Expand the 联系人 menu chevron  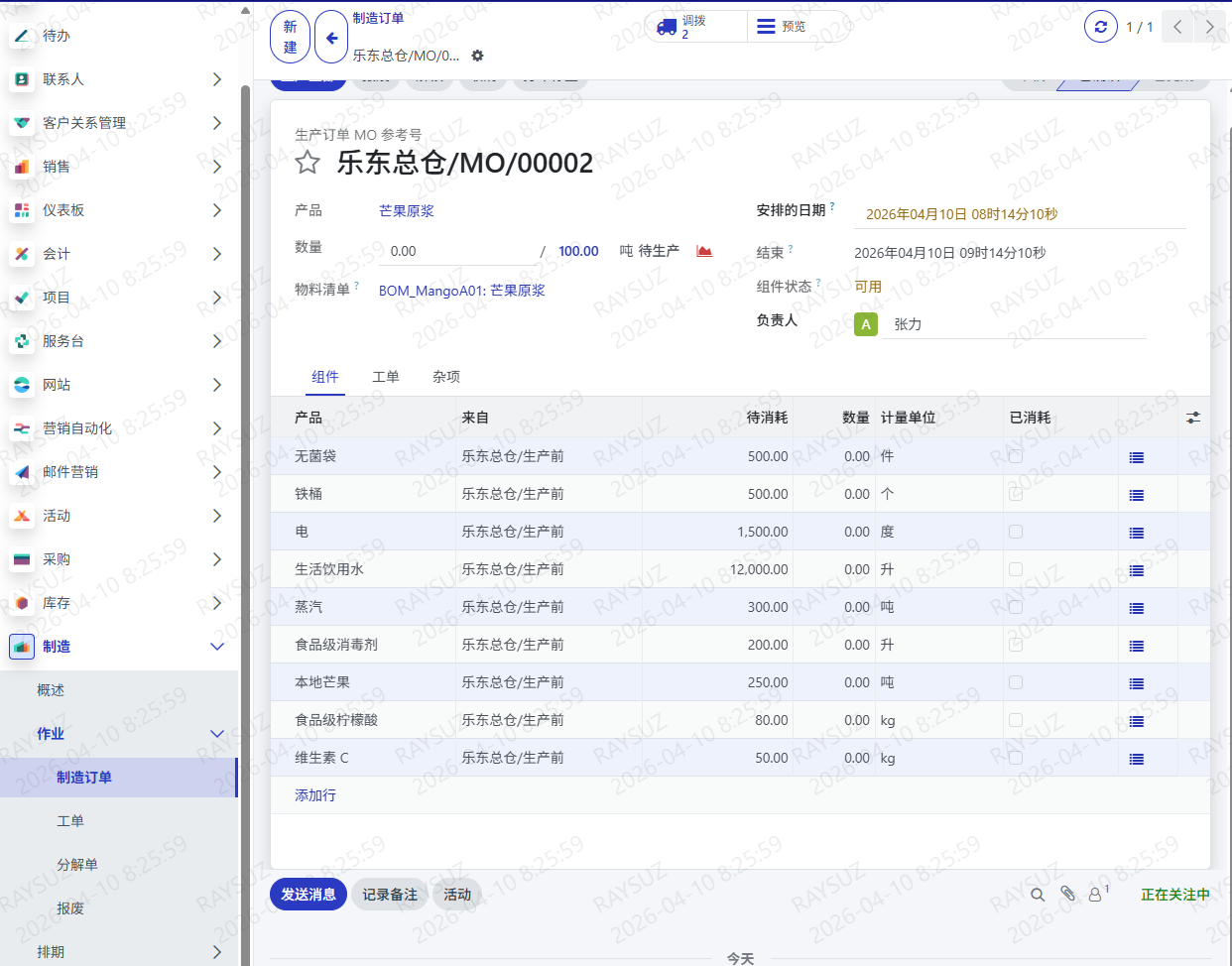217,79
